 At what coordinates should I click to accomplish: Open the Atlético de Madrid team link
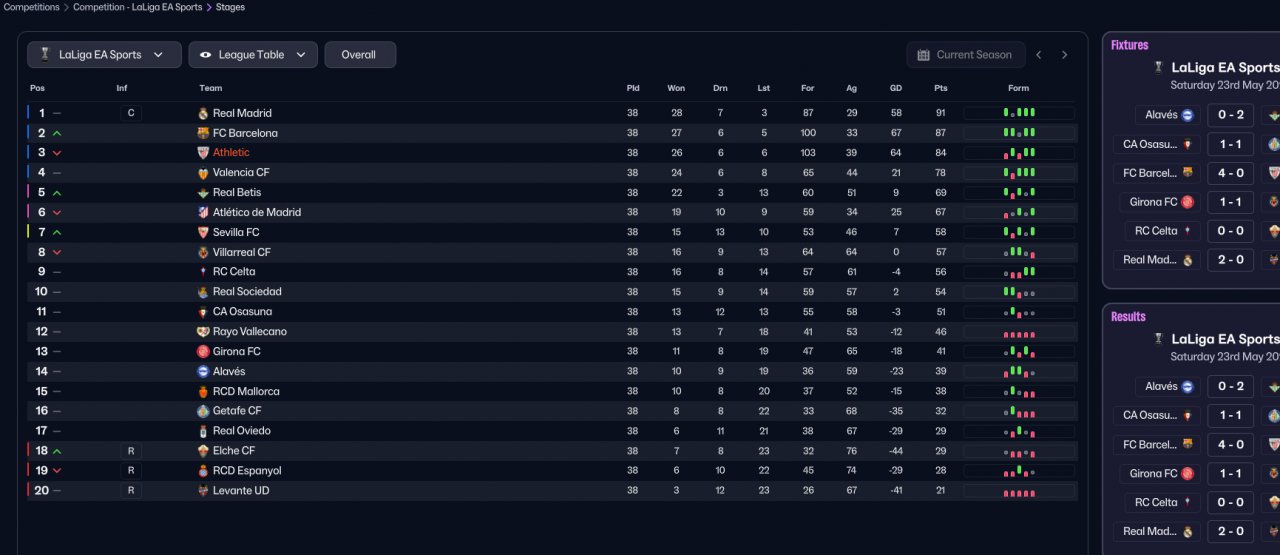pyautogui.click(x=256, y=212)
